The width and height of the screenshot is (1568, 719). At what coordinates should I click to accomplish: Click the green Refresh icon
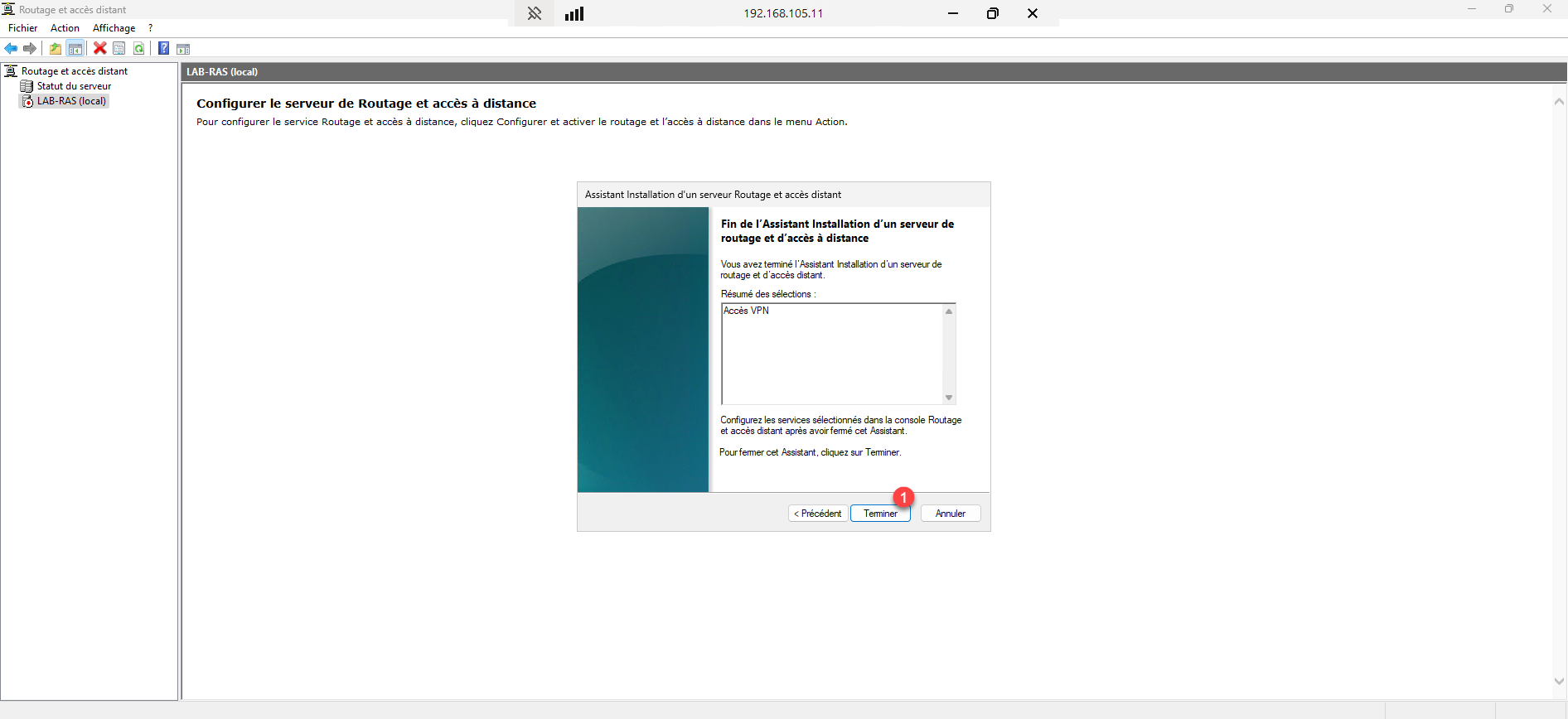pyautogui.click(x=139, y=49)
